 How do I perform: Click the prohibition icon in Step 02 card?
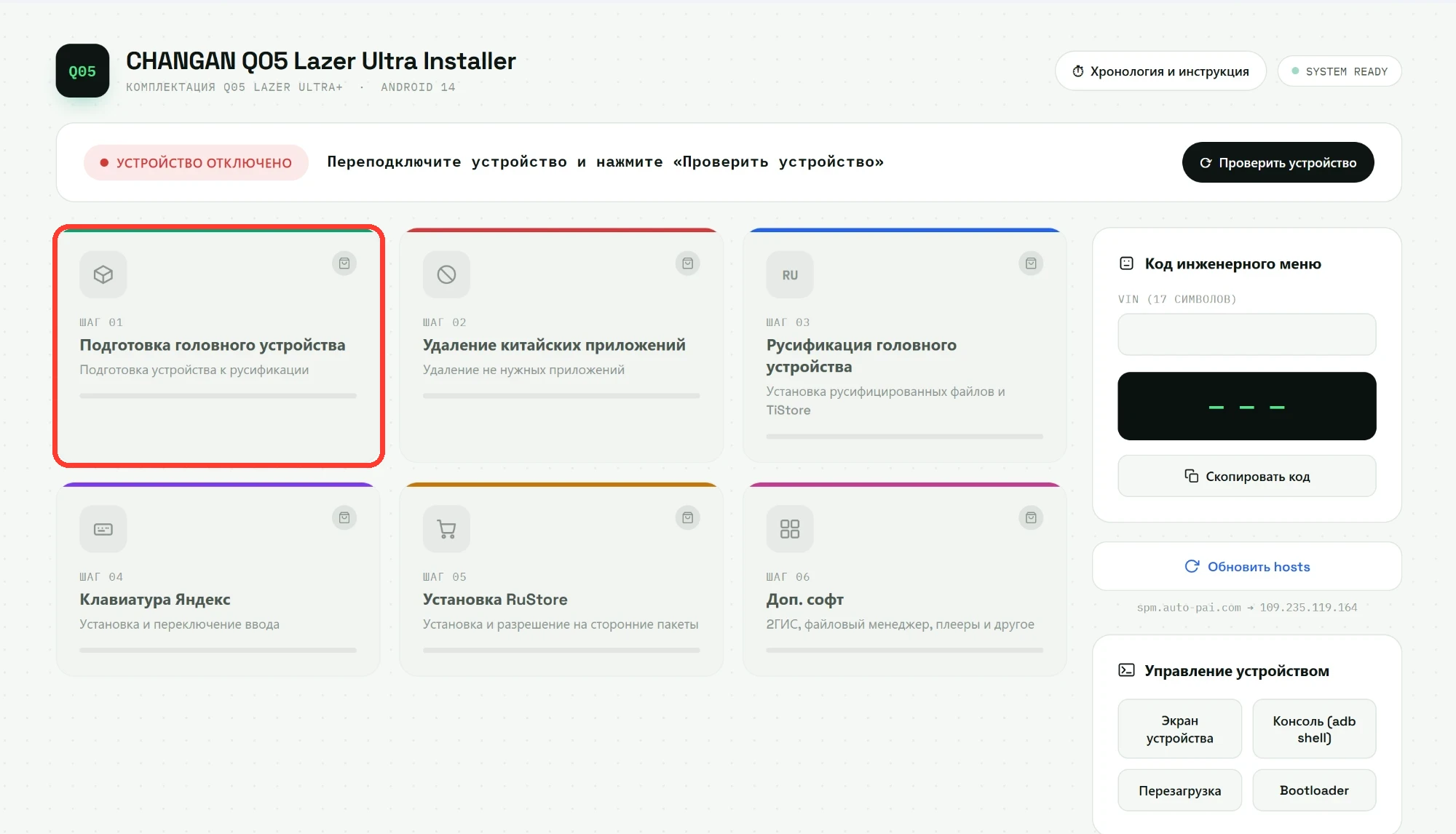pos(446,274)
